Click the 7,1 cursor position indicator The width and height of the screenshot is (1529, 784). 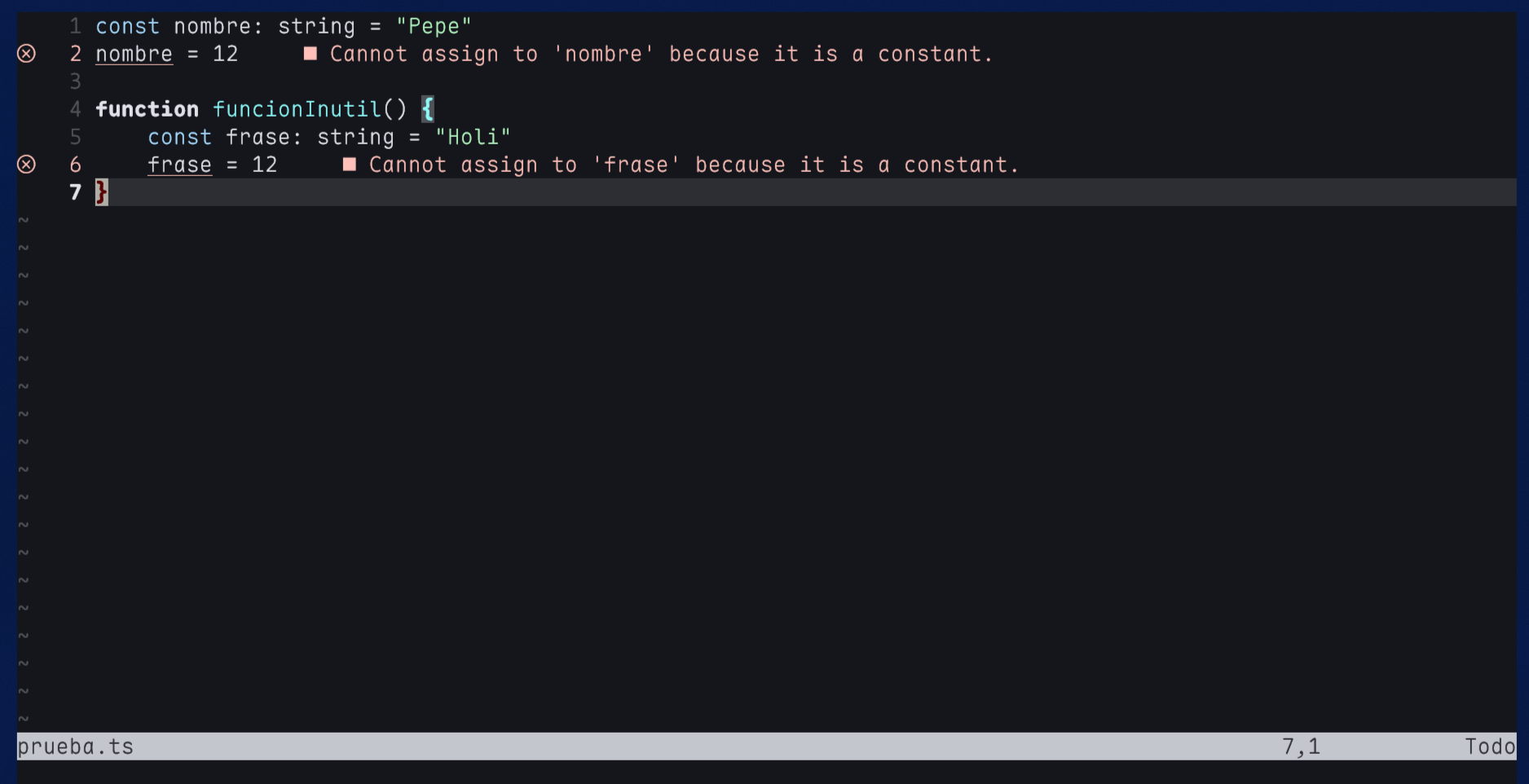tap(1301, 747)
